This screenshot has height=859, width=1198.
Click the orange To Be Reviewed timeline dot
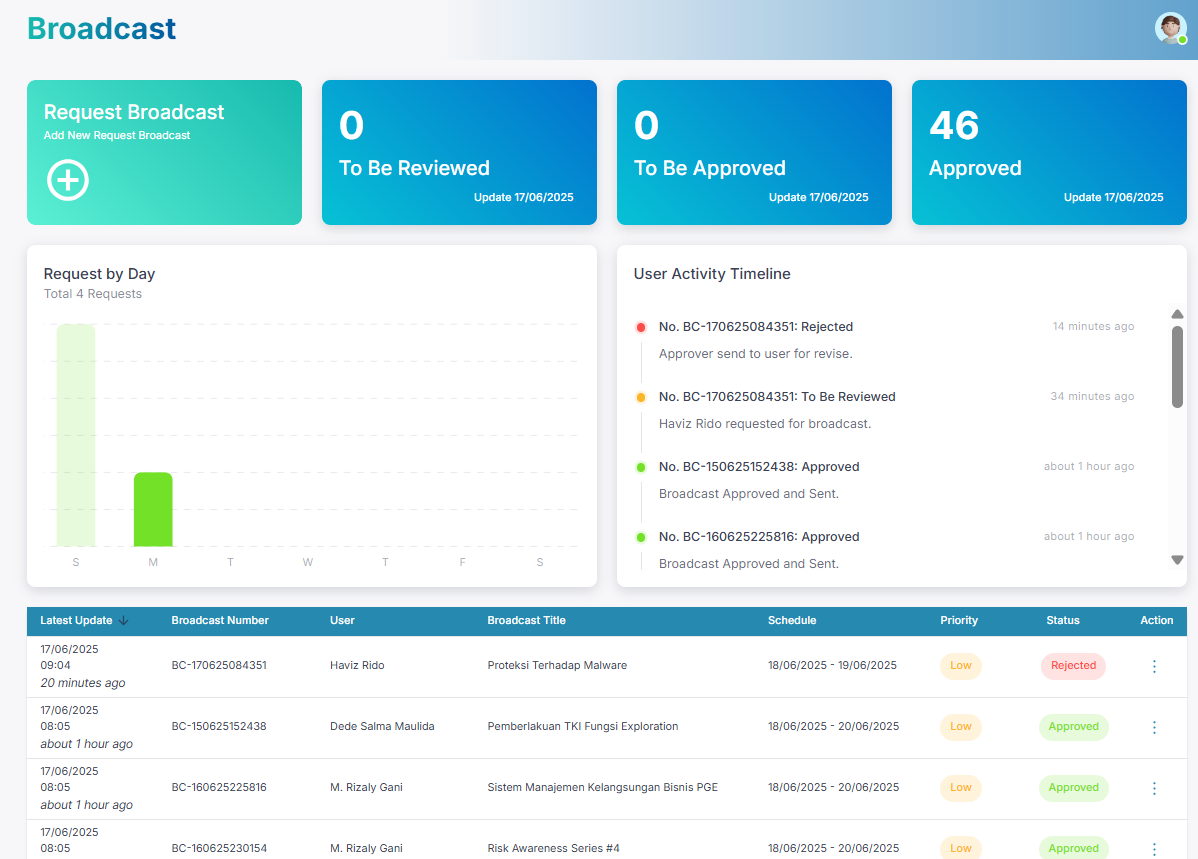pos(641,397)
